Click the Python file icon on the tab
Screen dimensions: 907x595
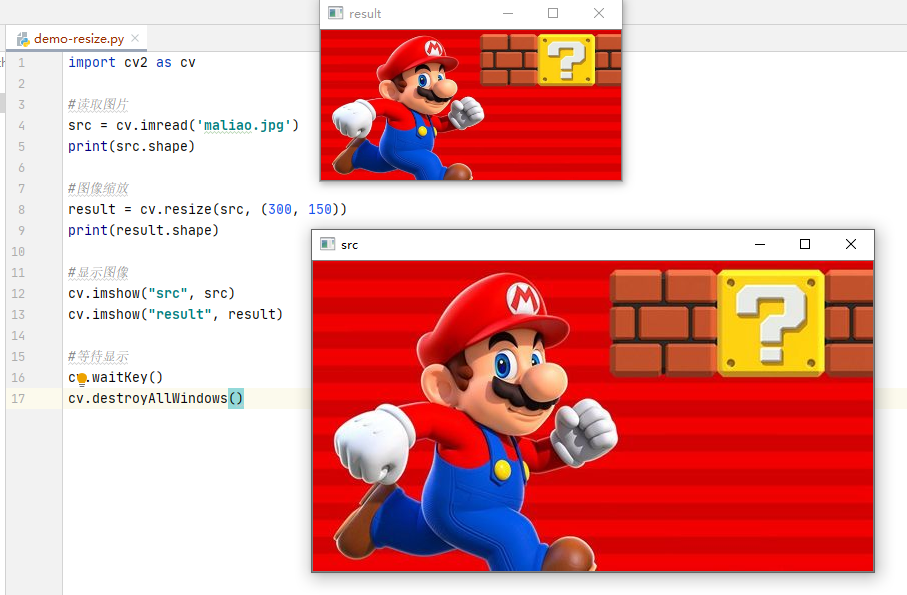[x=23, y=39]
